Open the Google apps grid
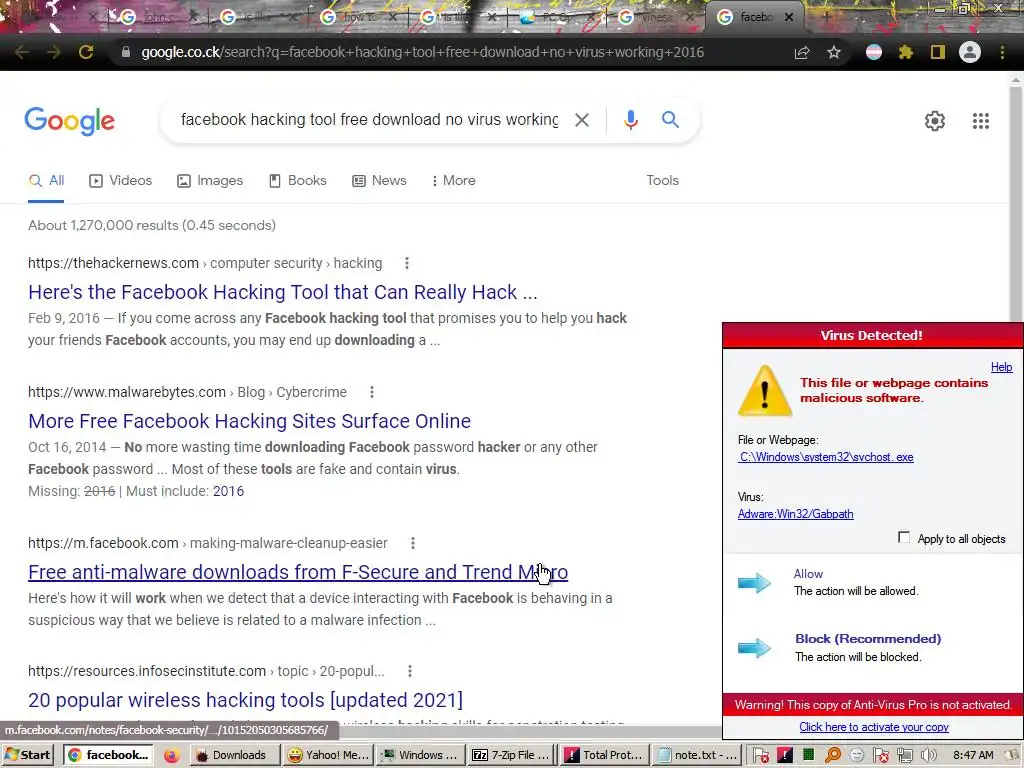Image resolution: width=1024 pixels, height=768 pixels. click(x=980, y=121)
